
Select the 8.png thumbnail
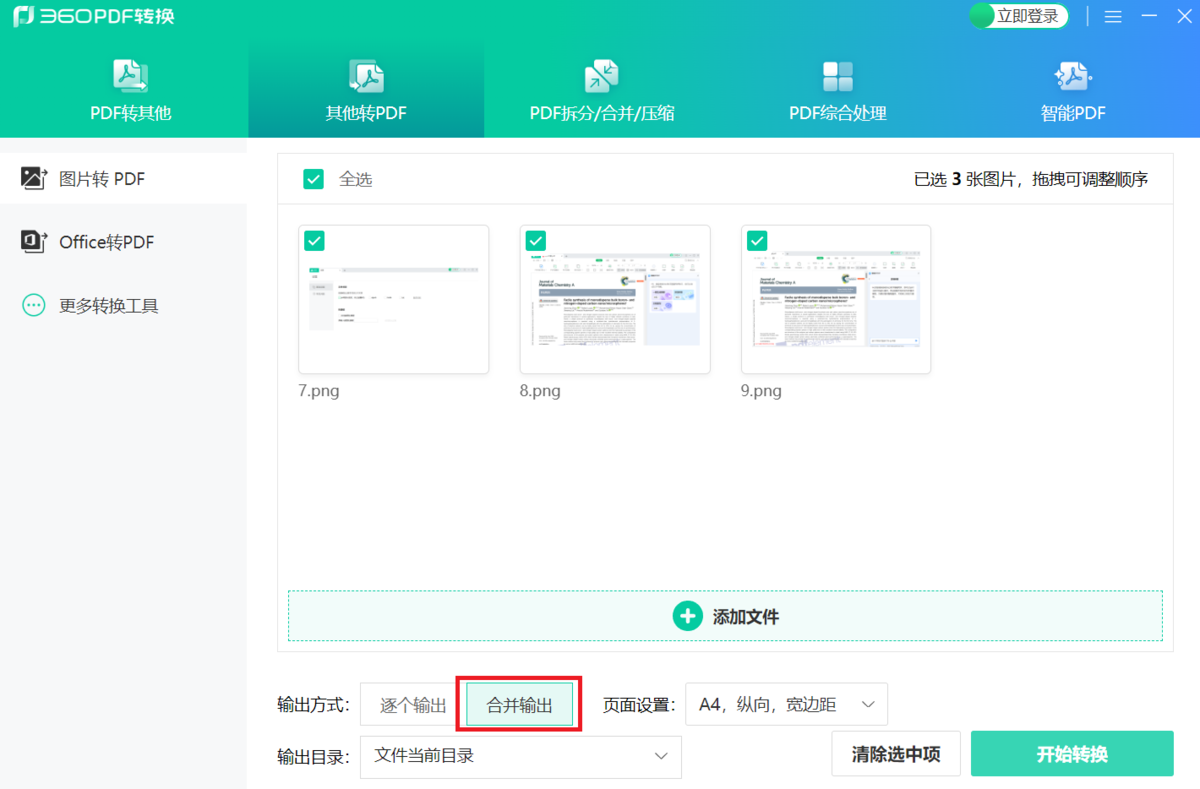coord(615,299)
